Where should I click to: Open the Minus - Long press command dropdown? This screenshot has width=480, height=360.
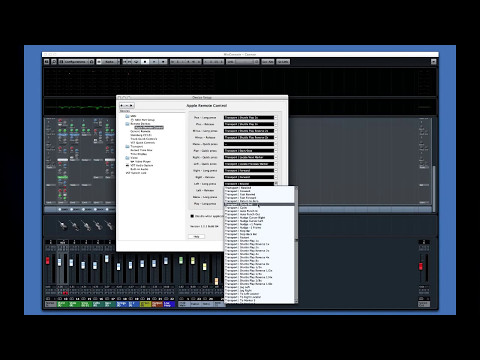click(x=250, y=131)
